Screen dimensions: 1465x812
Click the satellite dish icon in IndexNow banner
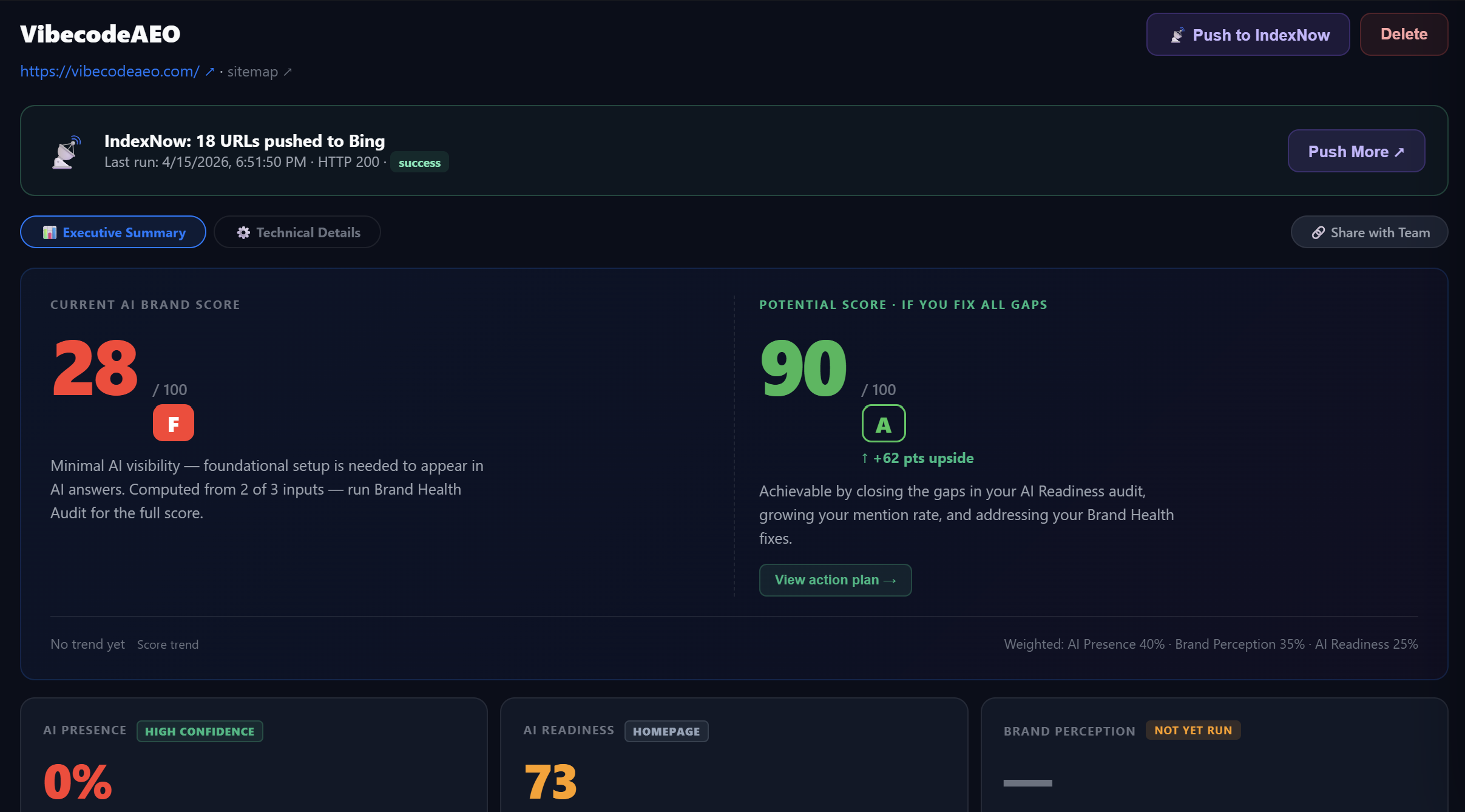coord(66,152)
